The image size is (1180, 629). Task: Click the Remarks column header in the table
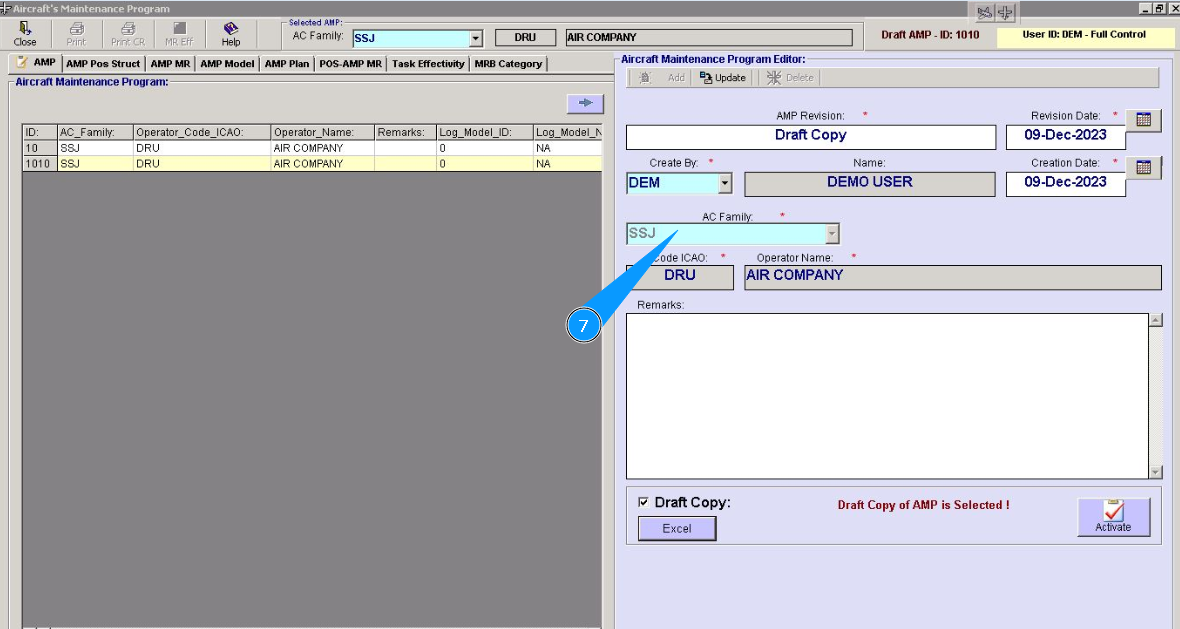405,132
